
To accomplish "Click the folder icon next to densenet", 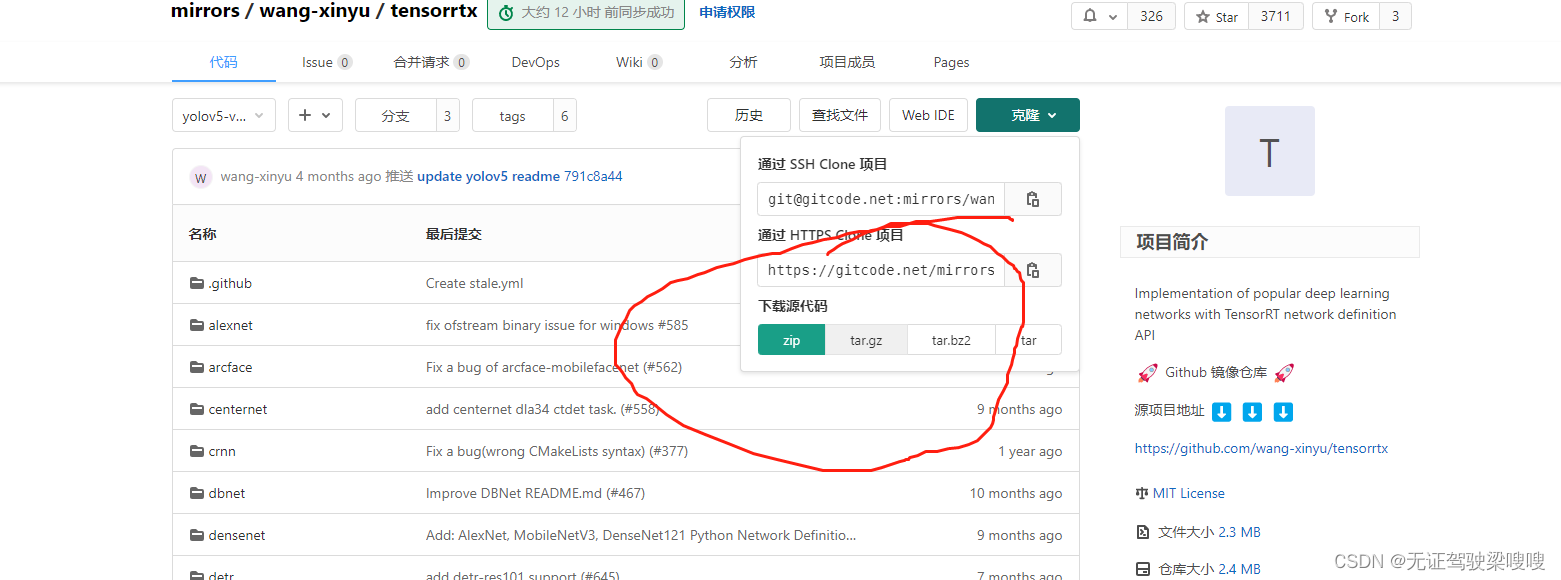I will (196, 535).
